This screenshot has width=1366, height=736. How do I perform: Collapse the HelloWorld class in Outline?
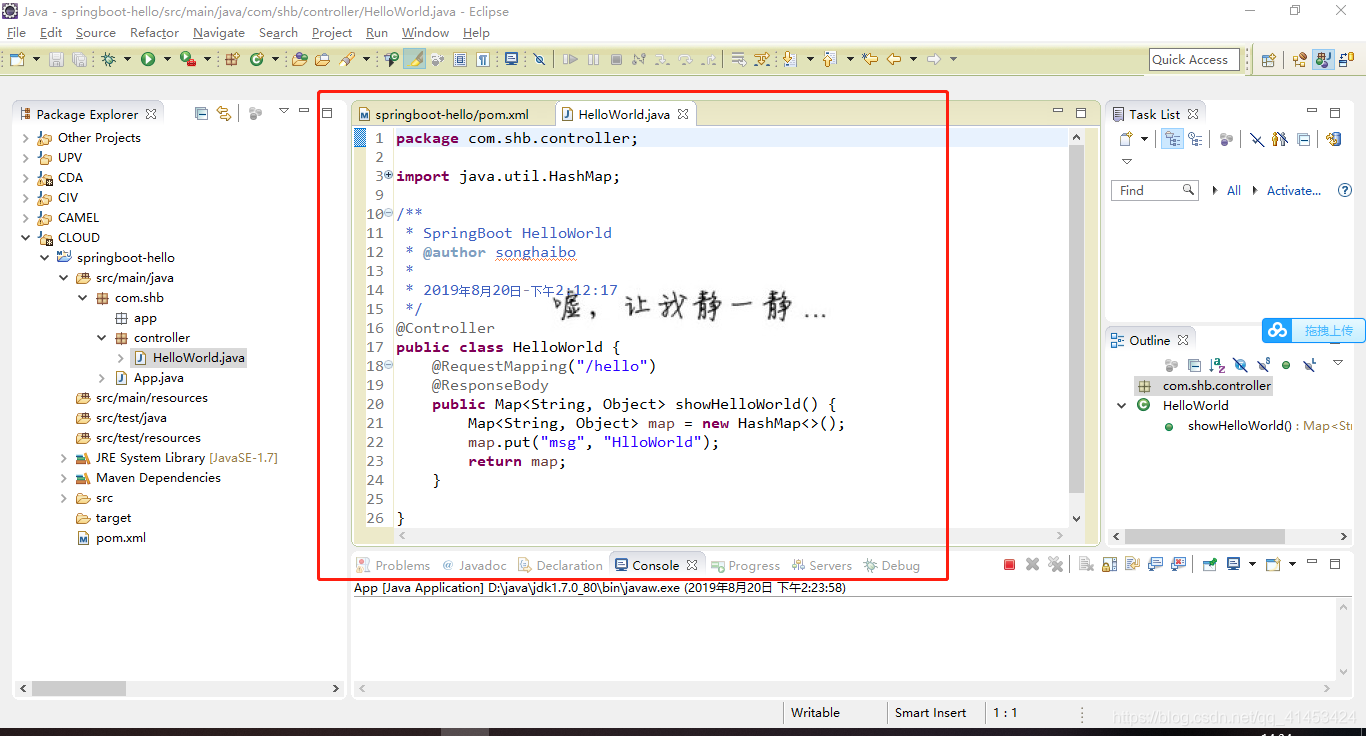(1122, 406)
